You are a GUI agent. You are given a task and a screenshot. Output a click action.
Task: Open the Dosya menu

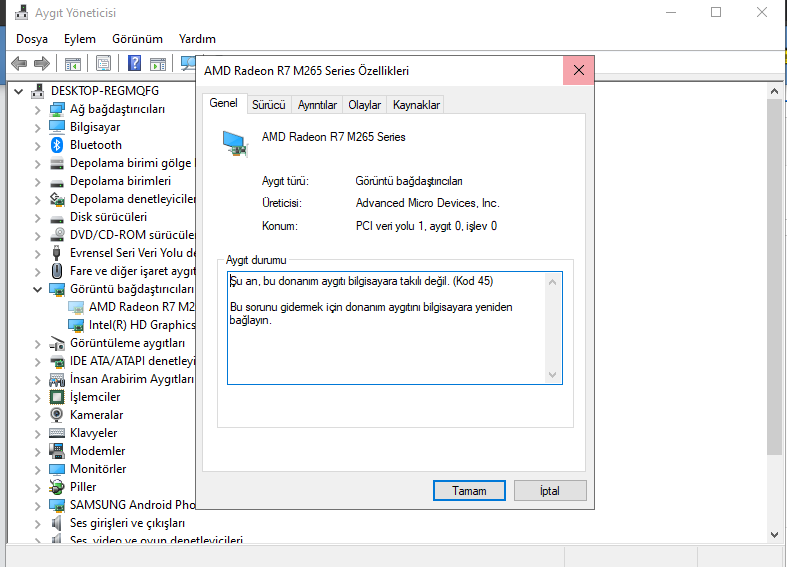[32, 39]
